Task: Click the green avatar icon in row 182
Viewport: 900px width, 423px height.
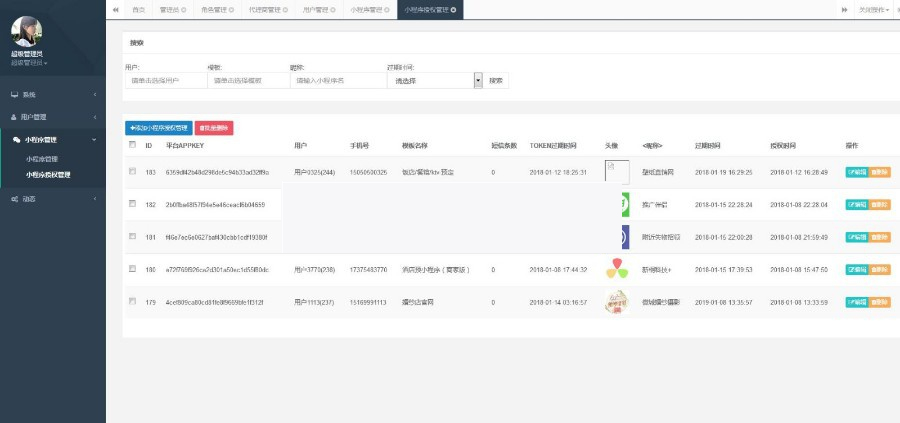Action: click(624, 204)
